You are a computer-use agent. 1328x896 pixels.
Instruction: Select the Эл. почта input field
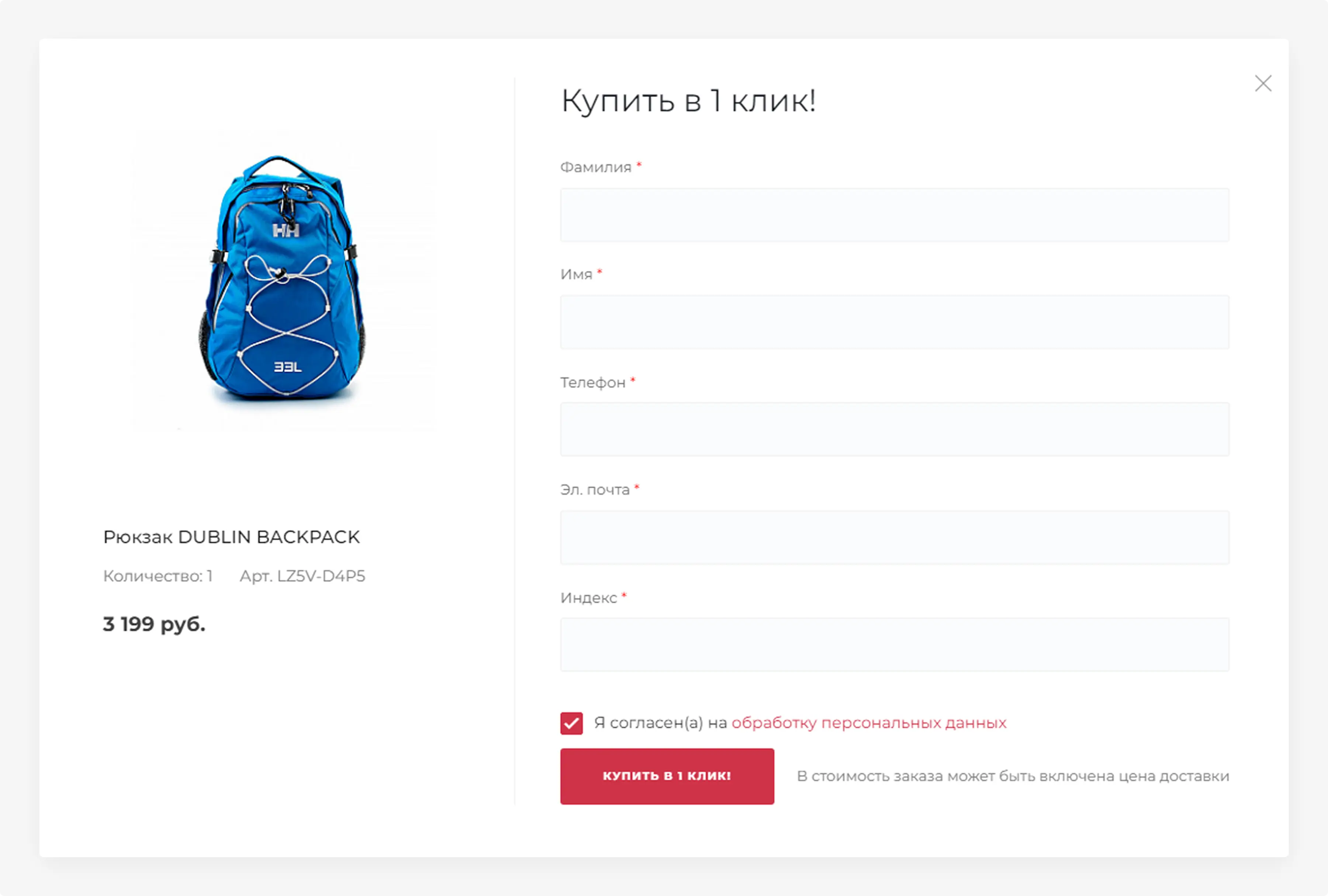tap(894, 537)
